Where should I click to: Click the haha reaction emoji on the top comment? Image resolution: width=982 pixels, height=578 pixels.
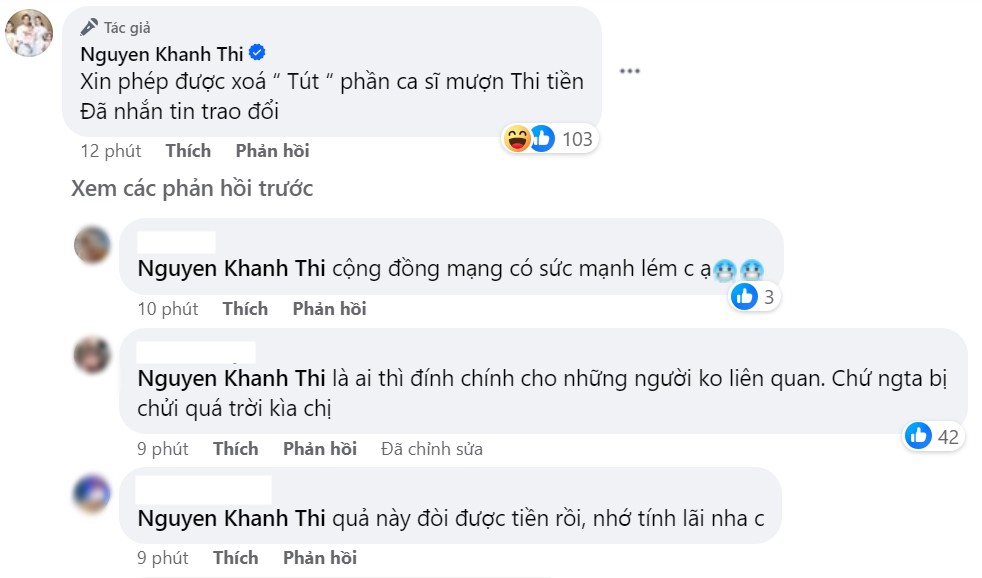point(519,140)
